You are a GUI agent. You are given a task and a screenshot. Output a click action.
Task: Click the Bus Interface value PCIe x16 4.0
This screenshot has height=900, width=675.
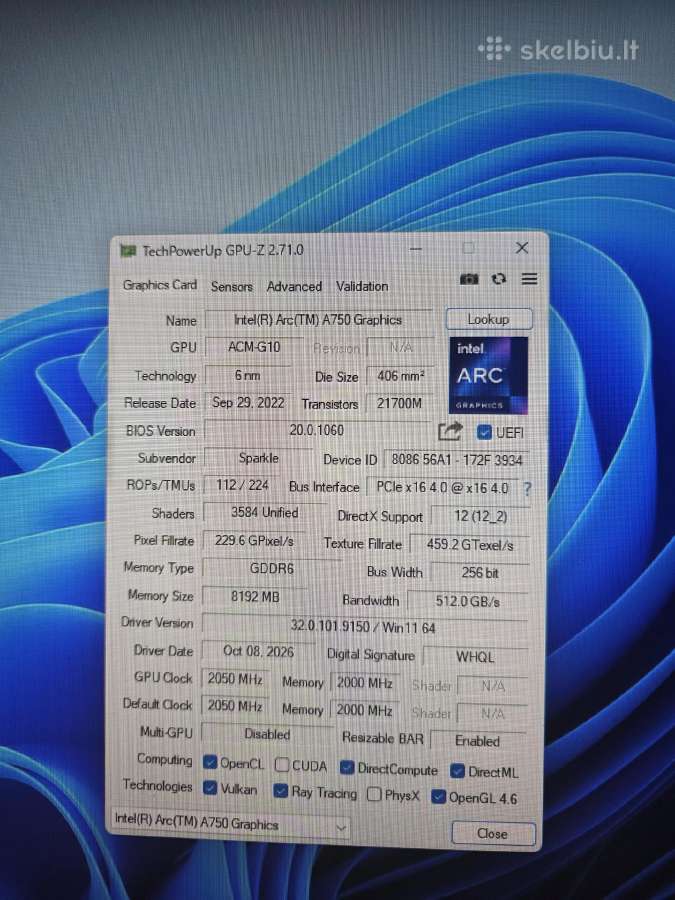coord(443,488)
